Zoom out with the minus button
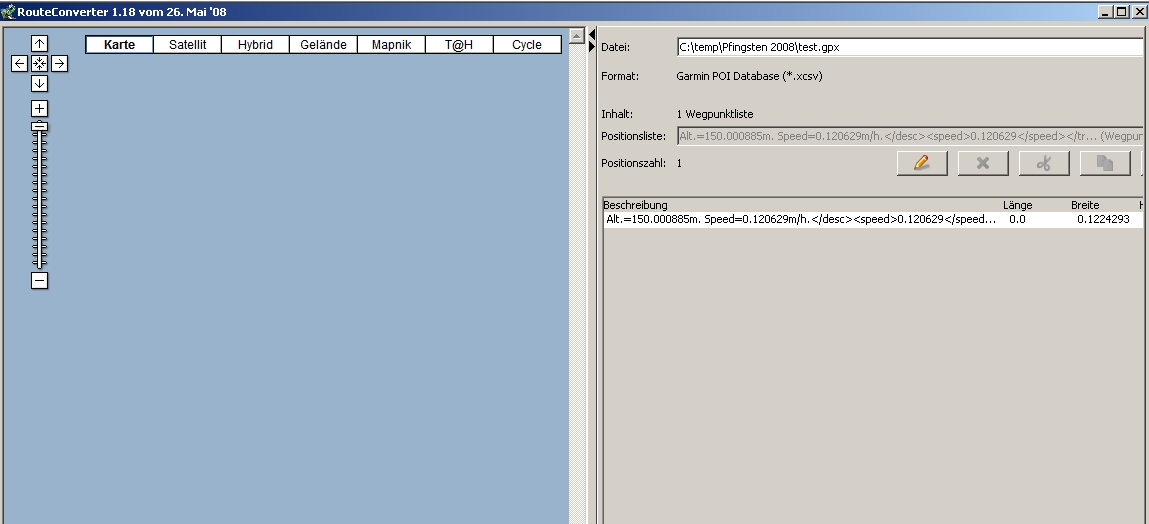Screen dimensions: 1149x524 pyautogui.click(x=39, y=281)
